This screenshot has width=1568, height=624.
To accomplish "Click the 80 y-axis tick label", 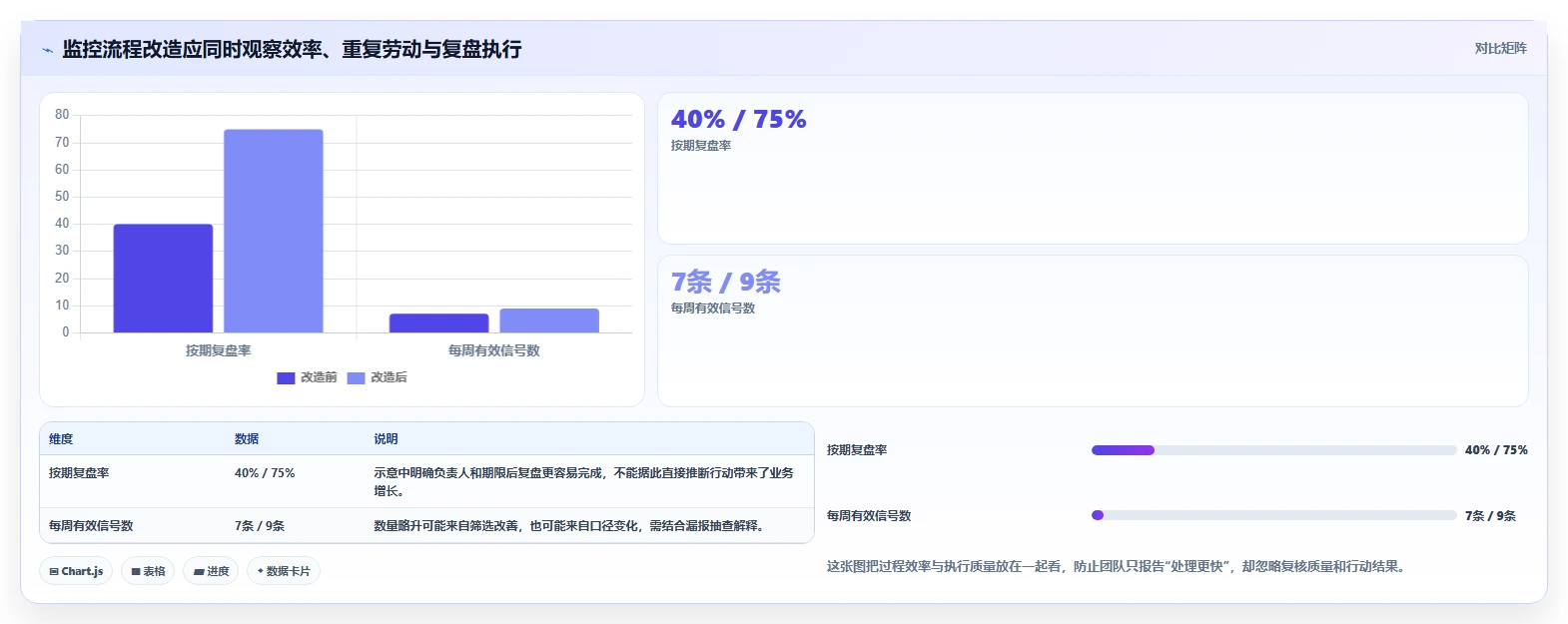I will coord(62,115).
